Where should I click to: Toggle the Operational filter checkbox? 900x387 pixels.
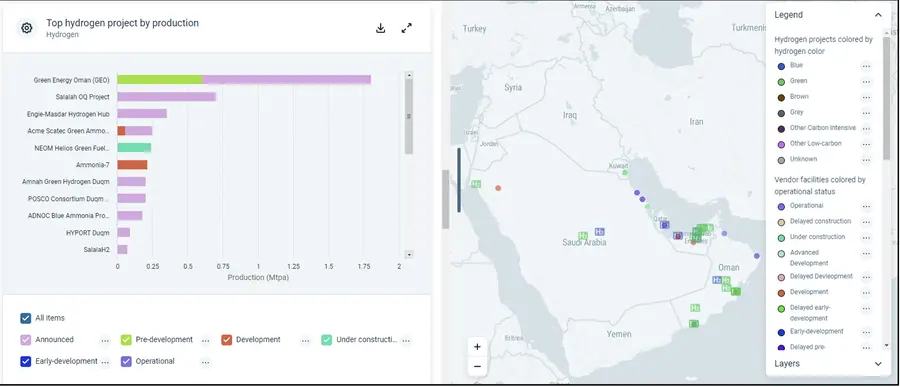[x=126, y=362]
